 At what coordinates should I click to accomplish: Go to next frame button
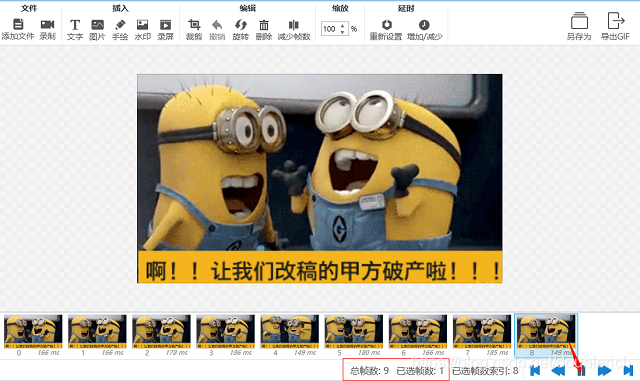(x=604, y=370)
